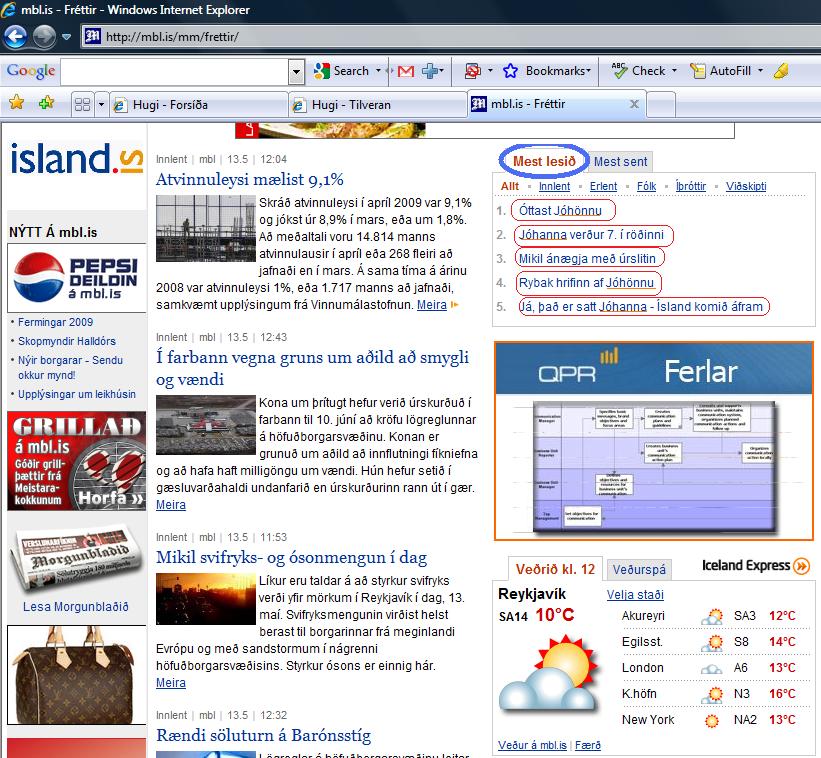This screenshot has width=821, height=758.
Task: Filter most-read list by Viðskipti
Action: pyautogui.click(x=746, y=186)
